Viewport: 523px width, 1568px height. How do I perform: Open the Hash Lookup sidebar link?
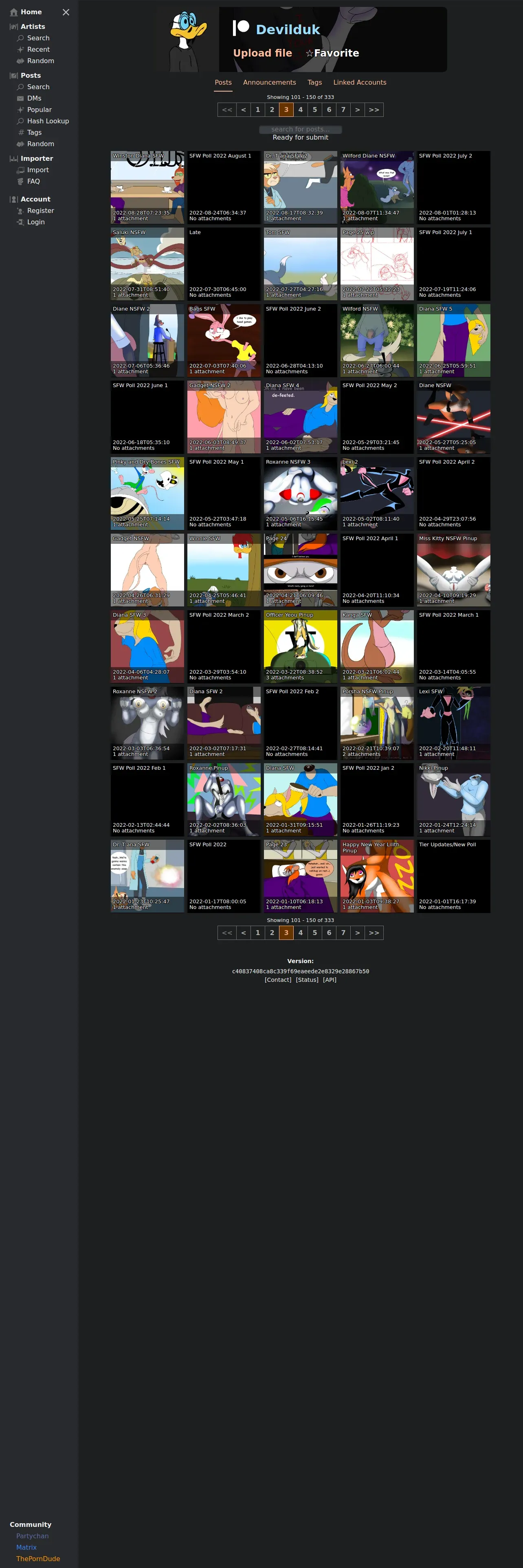48,121
